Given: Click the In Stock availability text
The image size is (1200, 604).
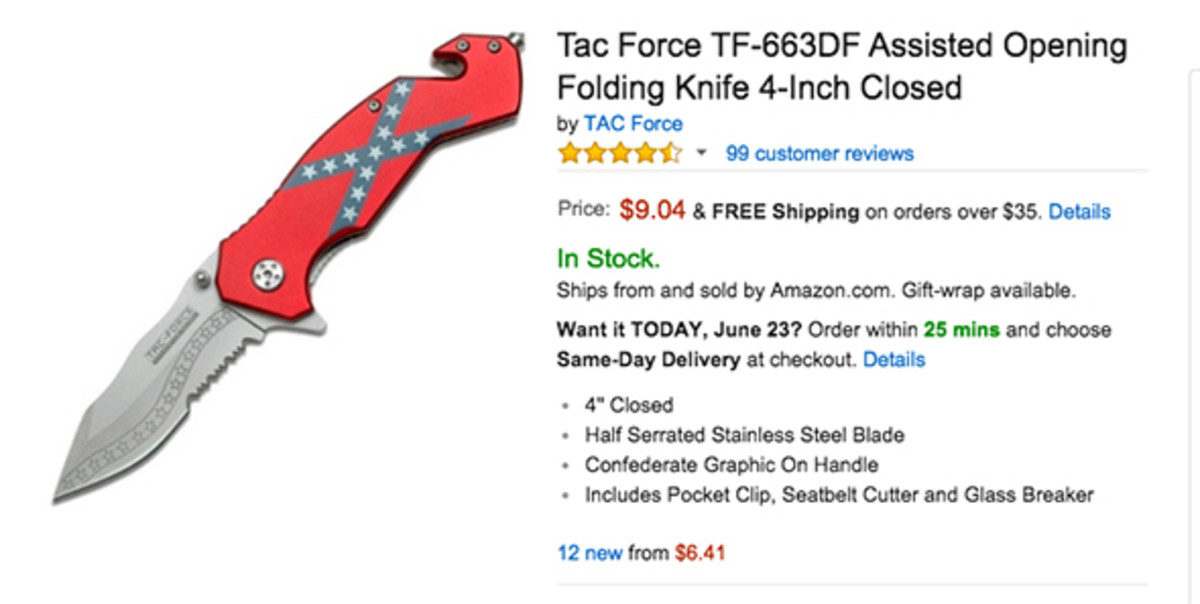Looking at the screenshot, I should (608, 260).
